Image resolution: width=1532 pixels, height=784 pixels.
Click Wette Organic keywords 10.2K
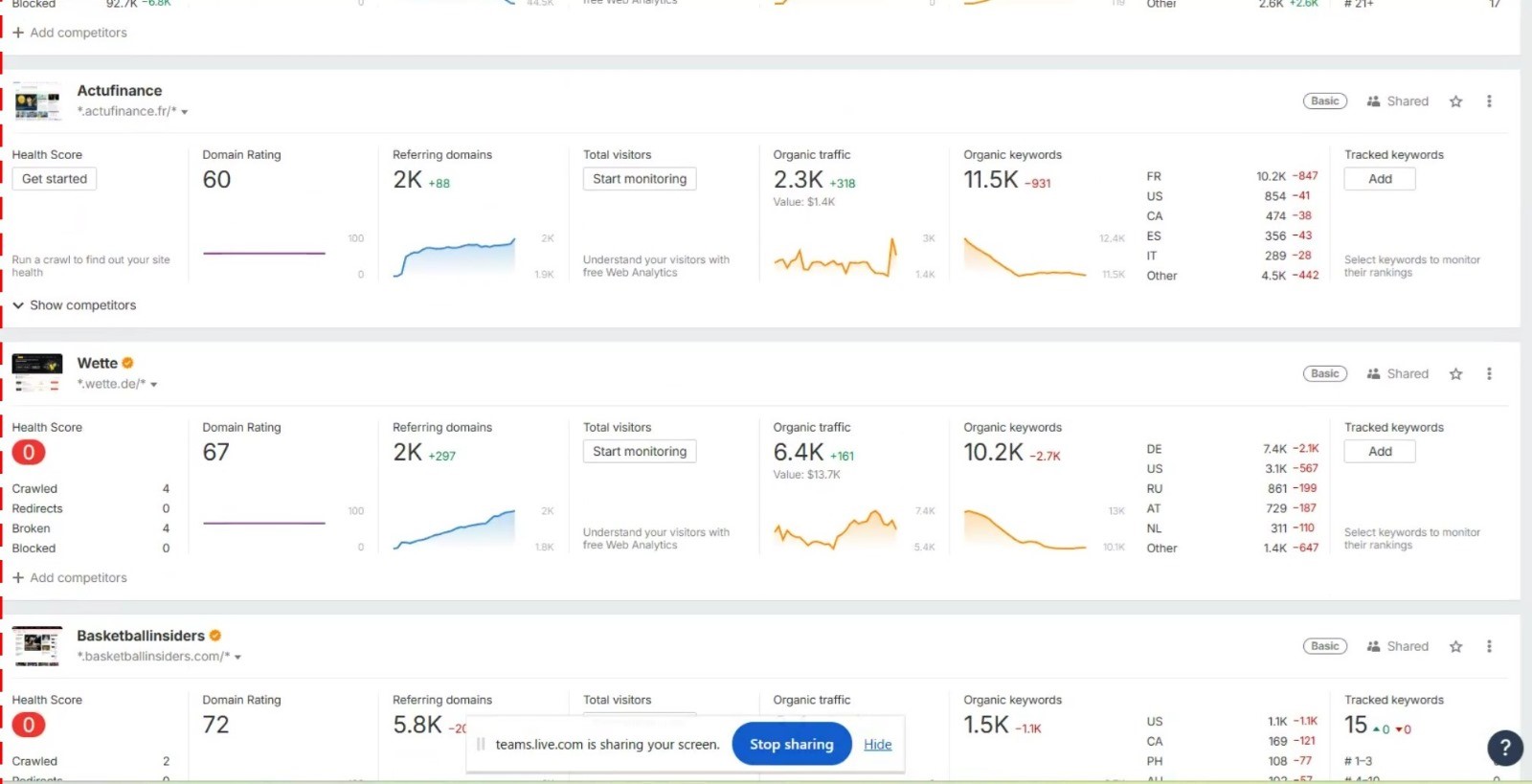point(993,453)
